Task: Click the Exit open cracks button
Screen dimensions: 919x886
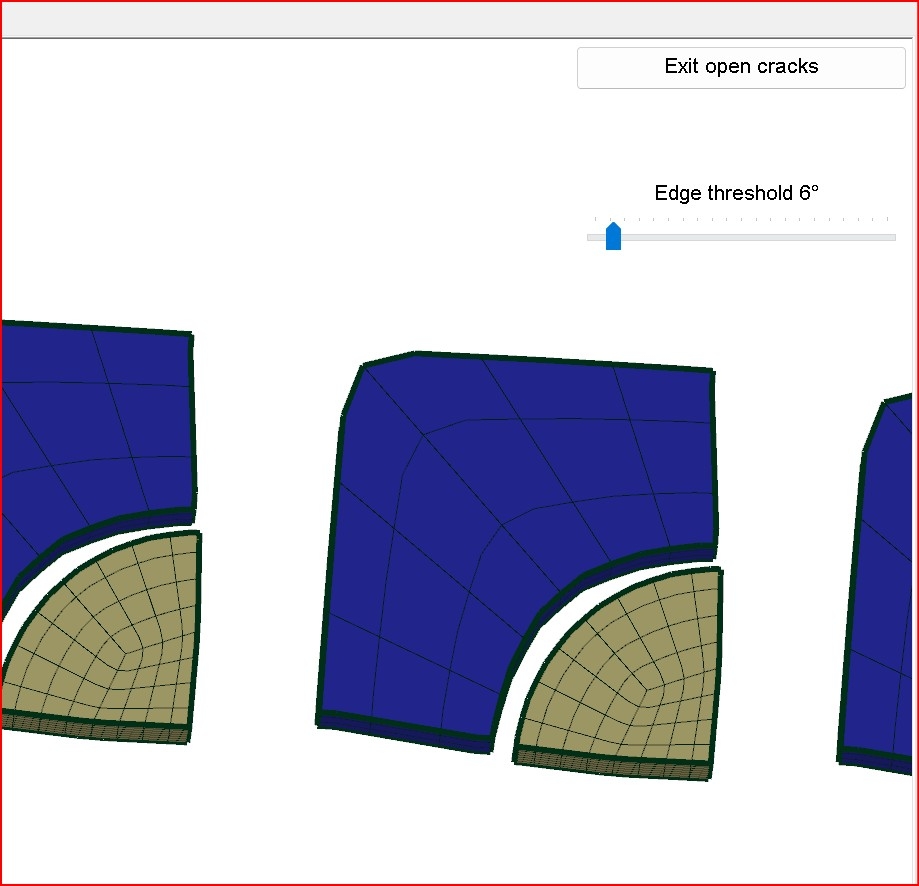Action: (x=741, y=67)
